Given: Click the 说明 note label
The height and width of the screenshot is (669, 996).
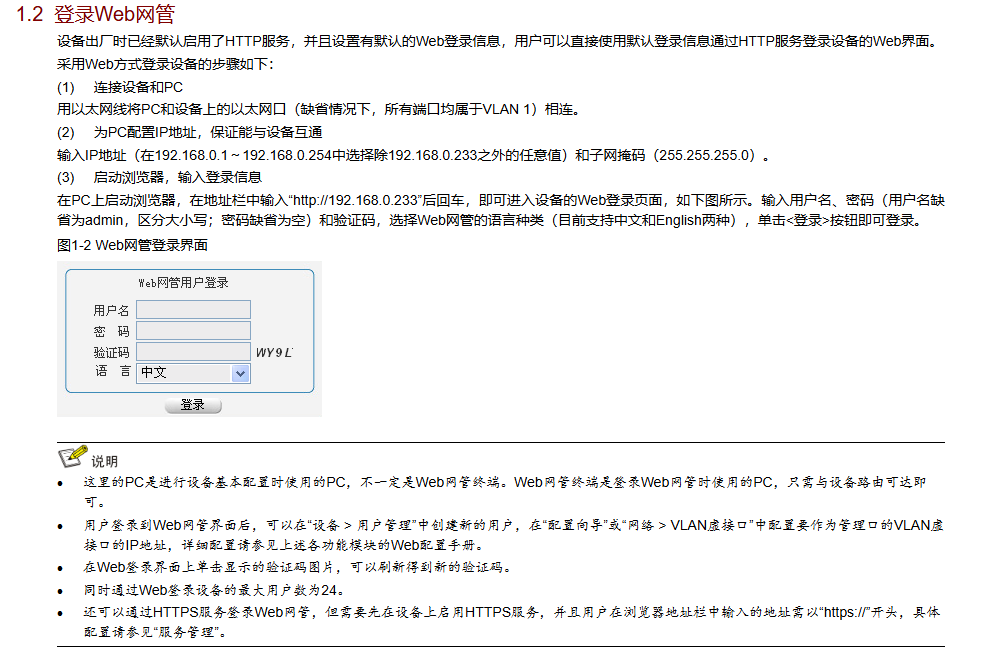Looking at the screenshot, I should [x=104, y=461].
